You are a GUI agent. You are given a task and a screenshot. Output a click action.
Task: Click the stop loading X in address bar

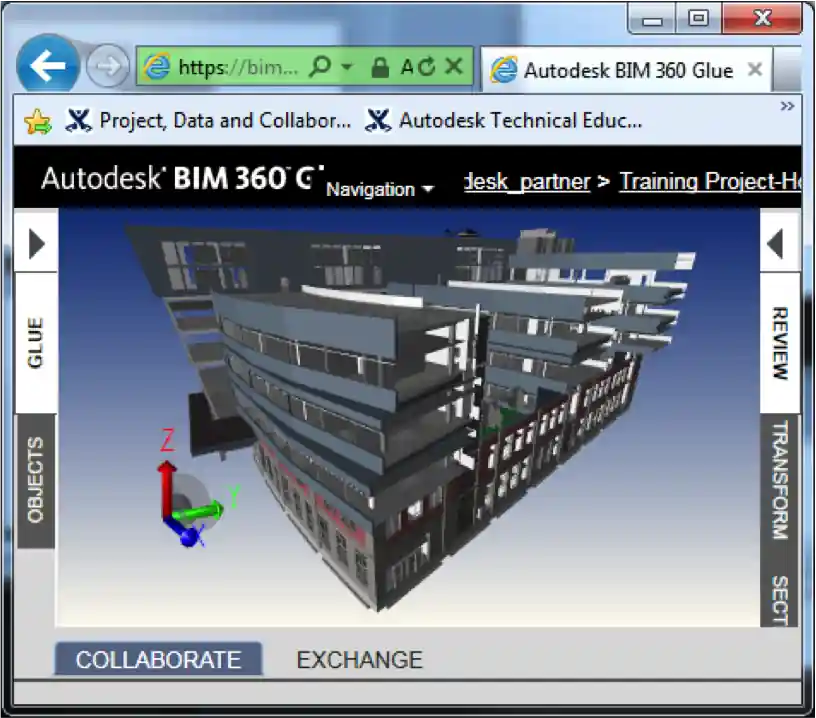[x=454, y=67]
